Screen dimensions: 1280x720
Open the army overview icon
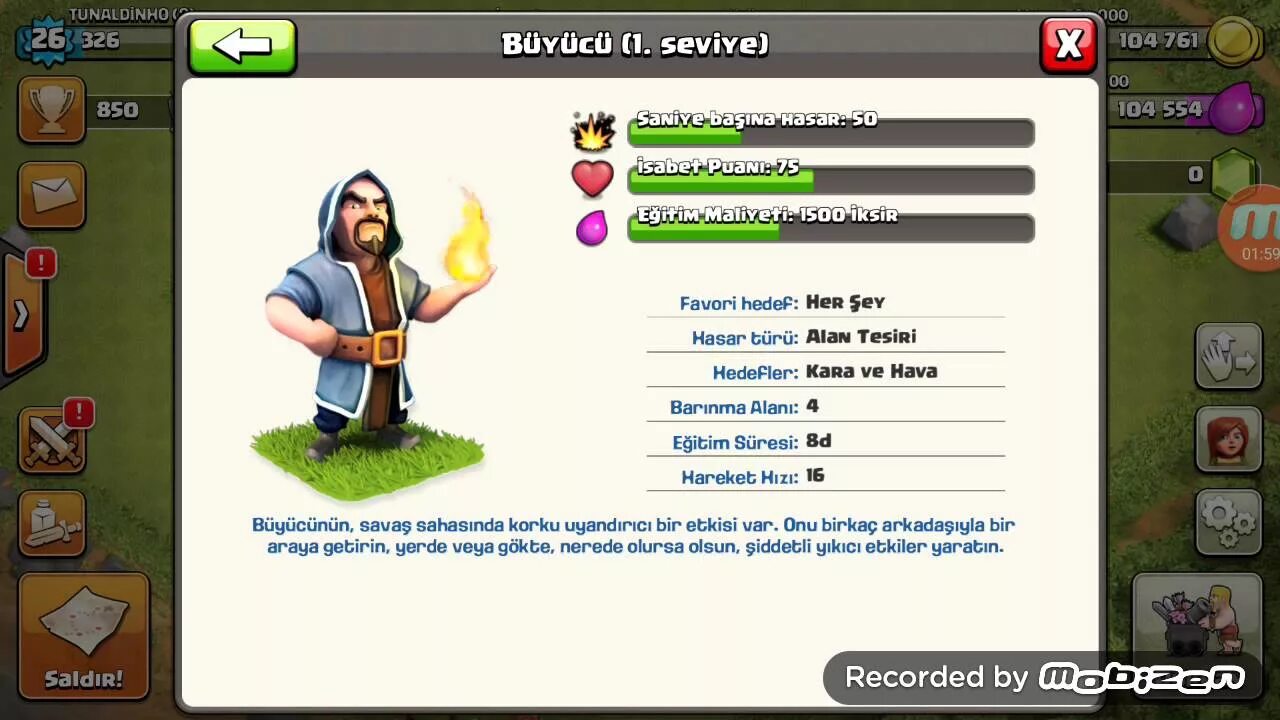tap(51, 521)
